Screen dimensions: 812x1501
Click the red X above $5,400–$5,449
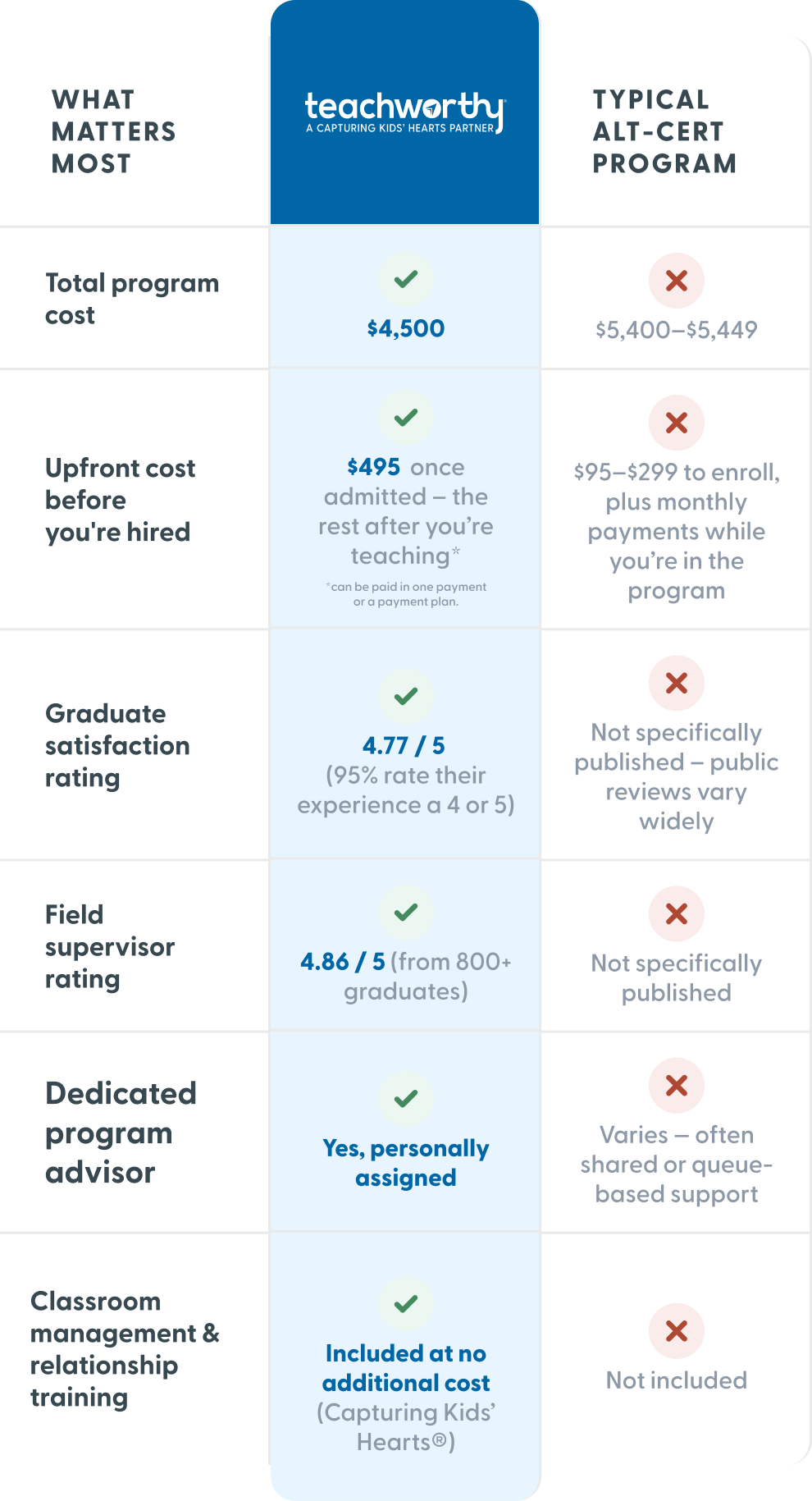point(677,281)
